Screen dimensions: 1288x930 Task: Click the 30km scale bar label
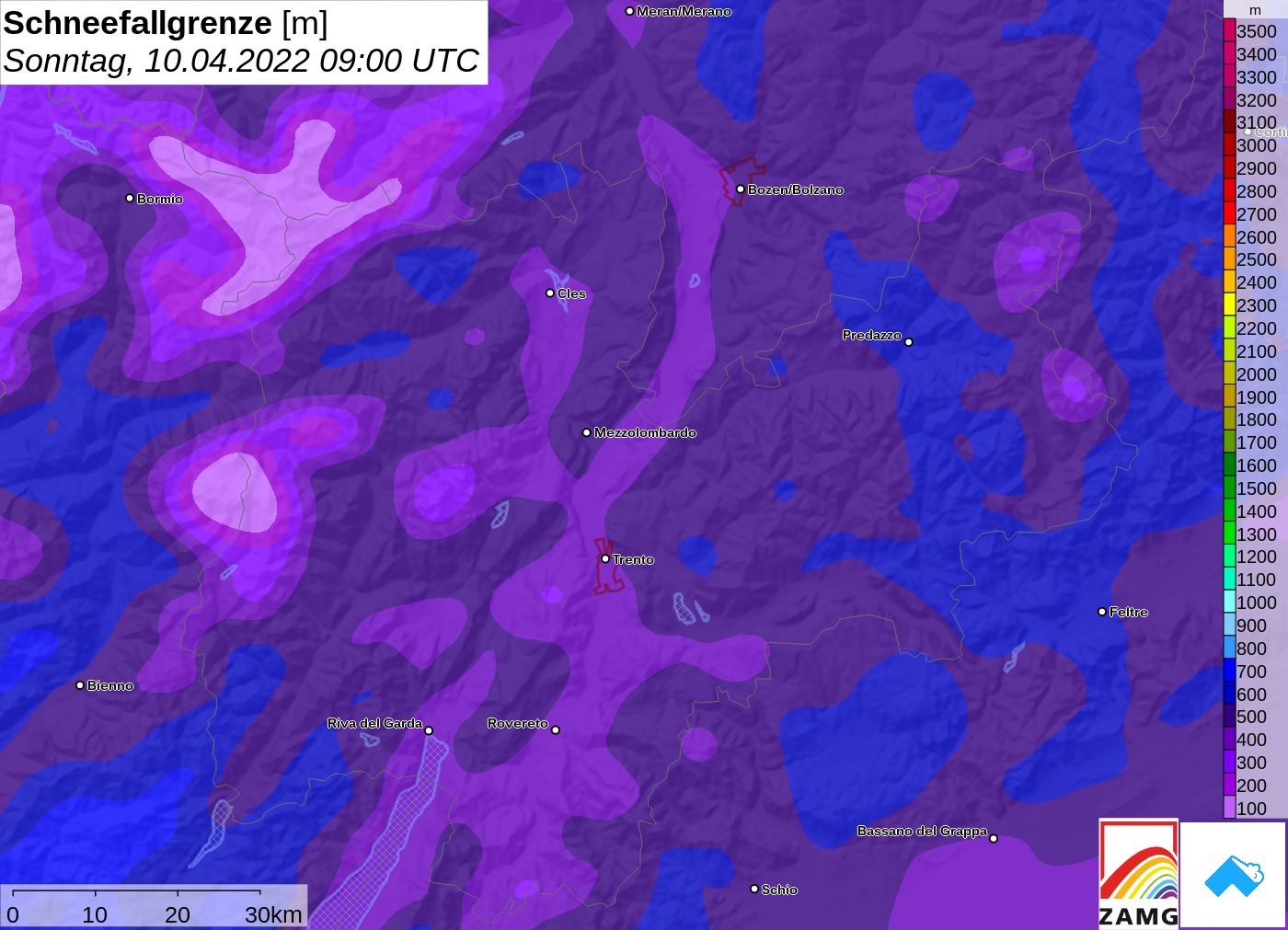(x=273, y=914)
